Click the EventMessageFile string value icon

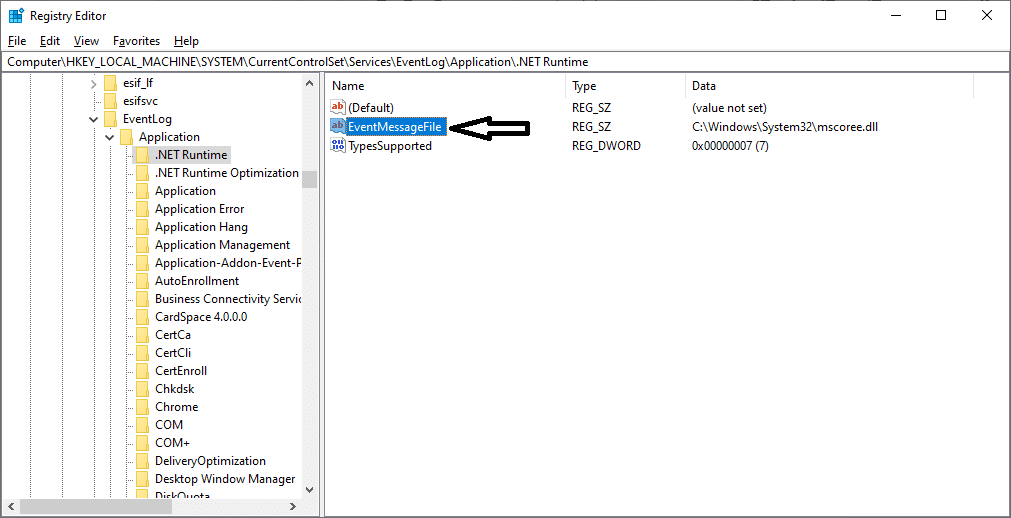click(x=338, y=126)
